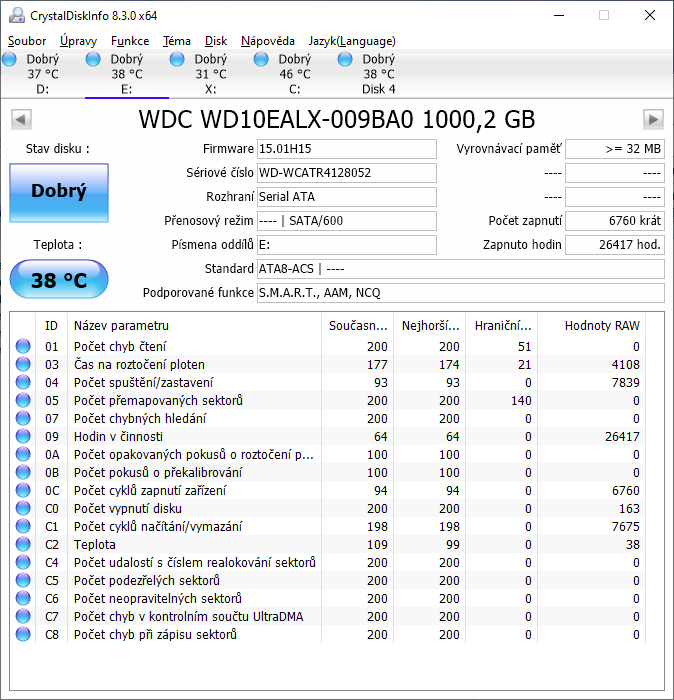Click current value 109 in Teplota row
This screenshot has width=674, height=700.
(x=377, y=545)
